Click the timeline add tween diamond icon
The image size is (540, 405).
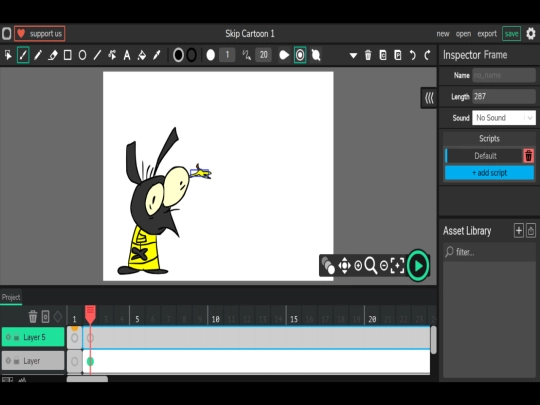[58, 316]
